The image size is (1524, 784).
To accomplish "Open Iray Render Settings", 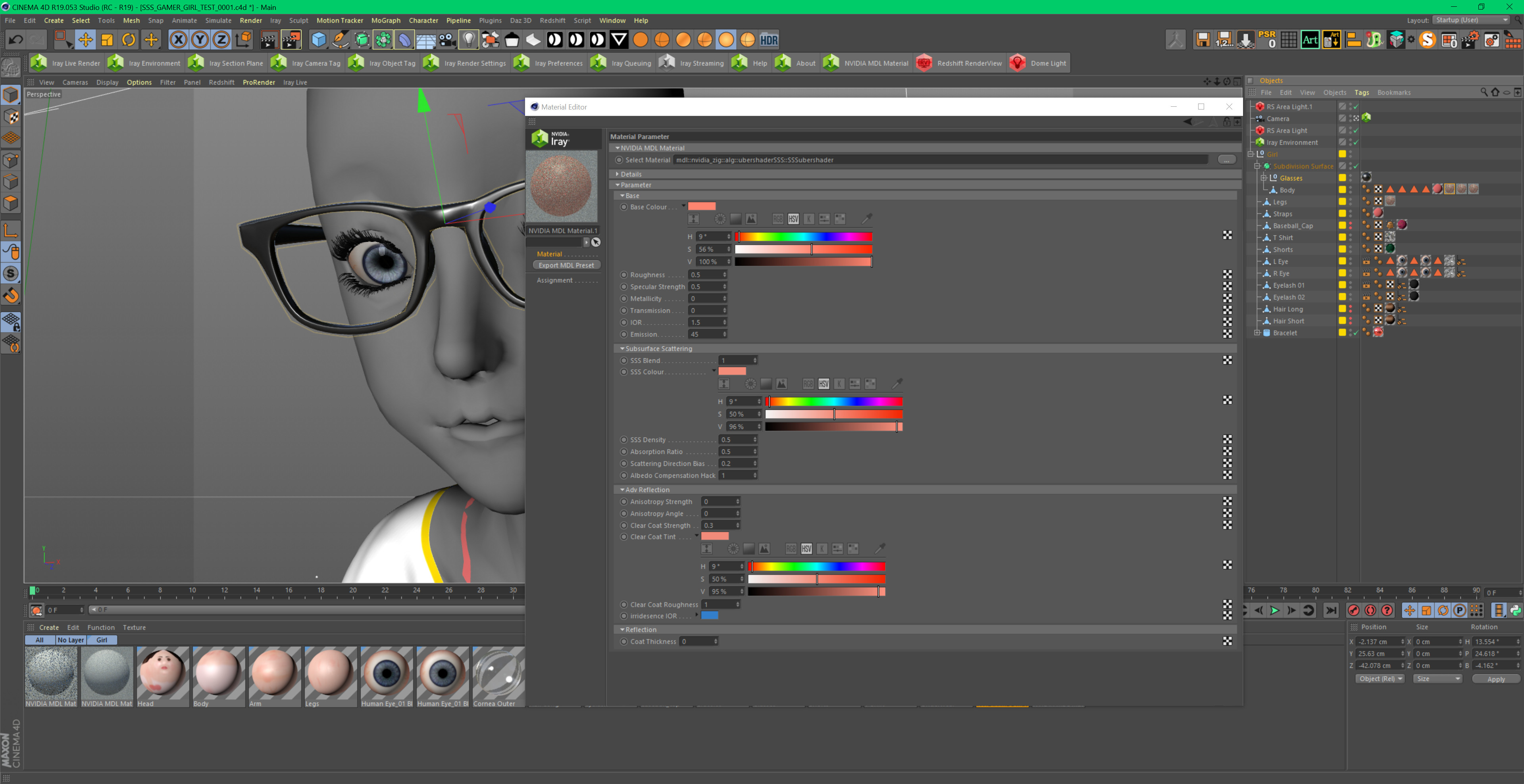I will [x=465, y=63].
